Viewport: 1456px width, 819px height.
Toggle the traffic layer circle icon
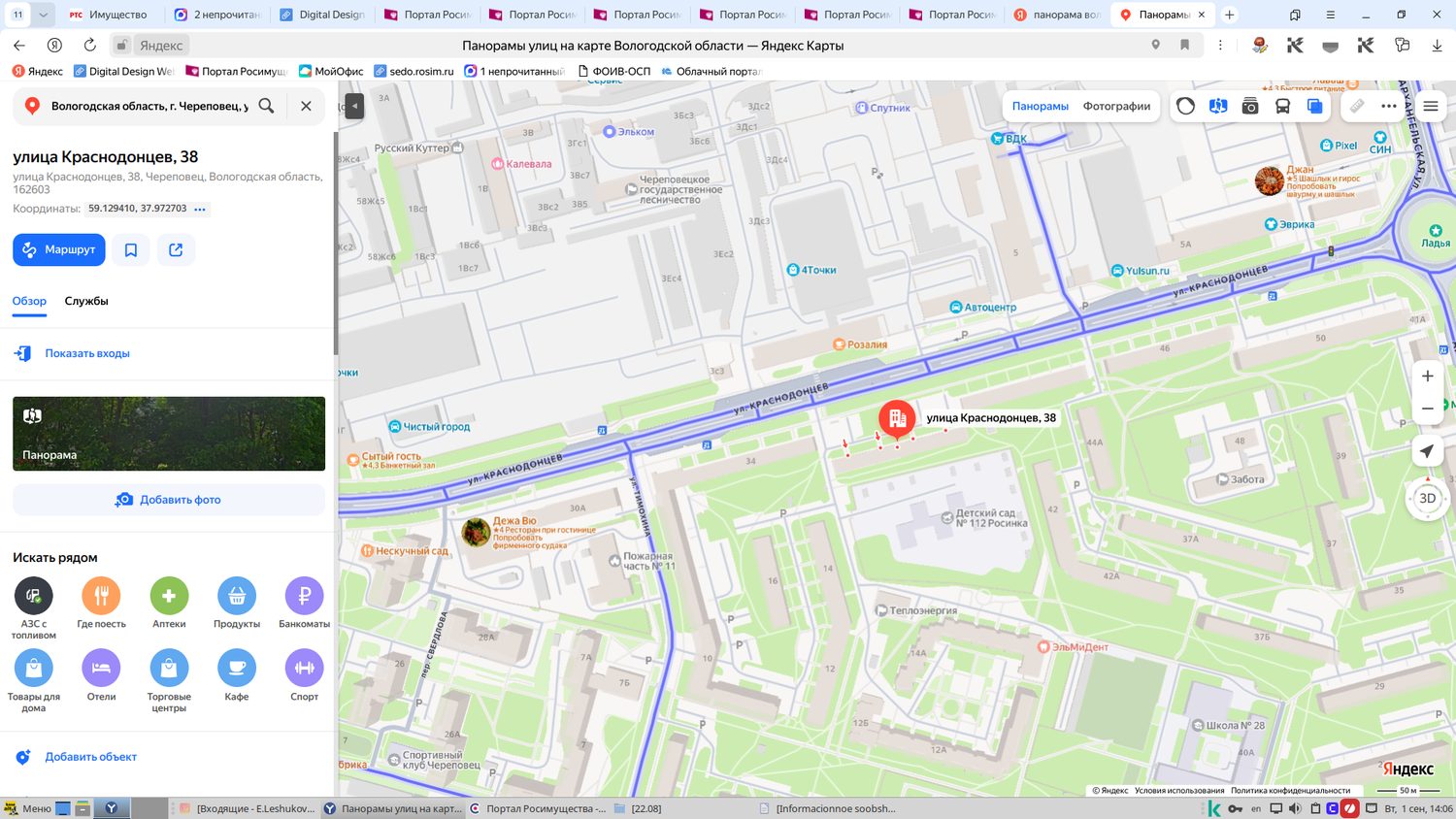[x=1185, y=107]
